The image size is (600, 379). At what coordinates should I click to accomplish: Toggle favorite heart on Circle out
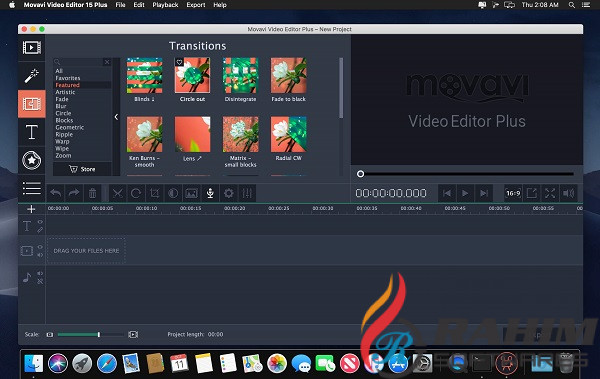[179, 62]
